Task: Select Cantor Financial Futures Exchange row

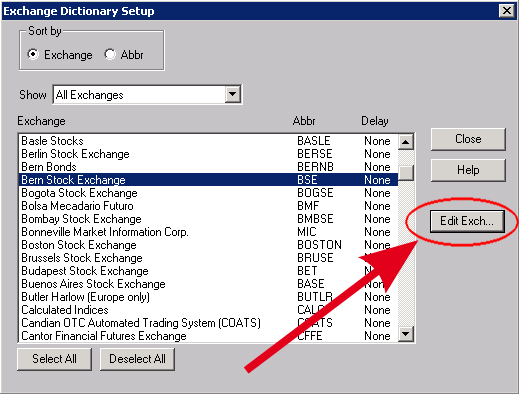Action: pyautogui.click(x=209, y=336)
